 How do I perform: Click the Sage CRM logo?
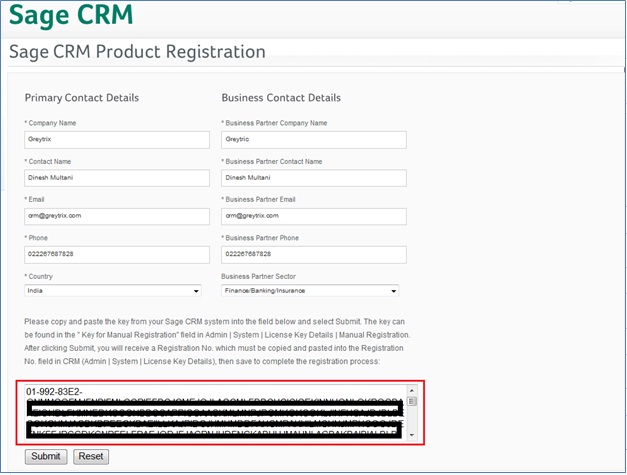click(x=71, y=14)
